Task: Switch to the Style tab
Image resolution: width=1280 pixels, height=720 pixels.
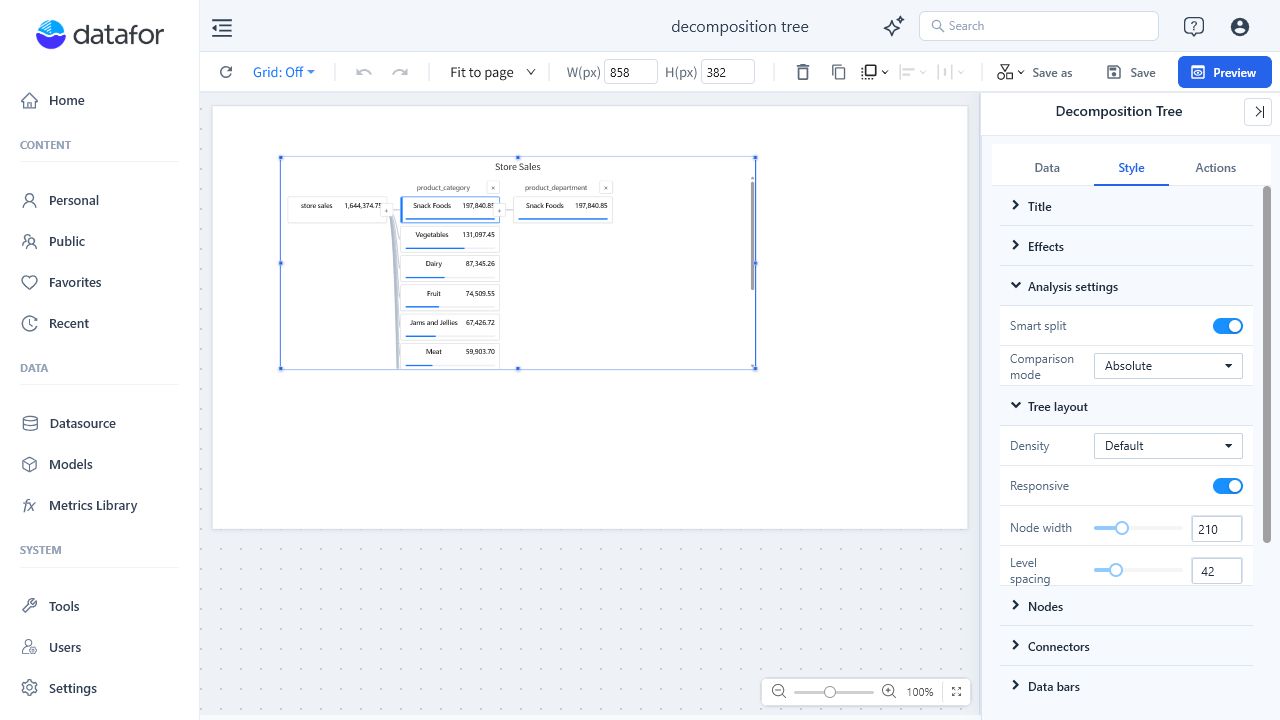Action: point(1131,168)
